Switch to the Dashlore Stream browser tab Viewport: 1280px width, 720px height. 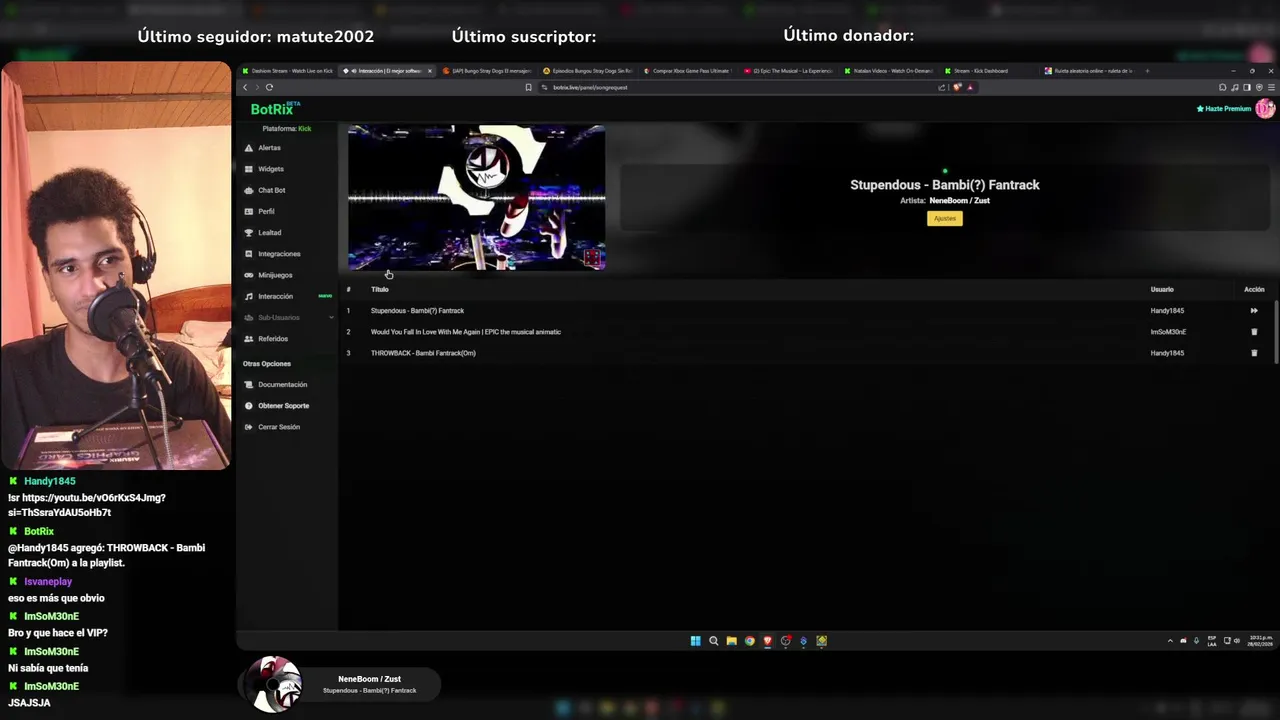pyautogui.click(x=286, y=71)
